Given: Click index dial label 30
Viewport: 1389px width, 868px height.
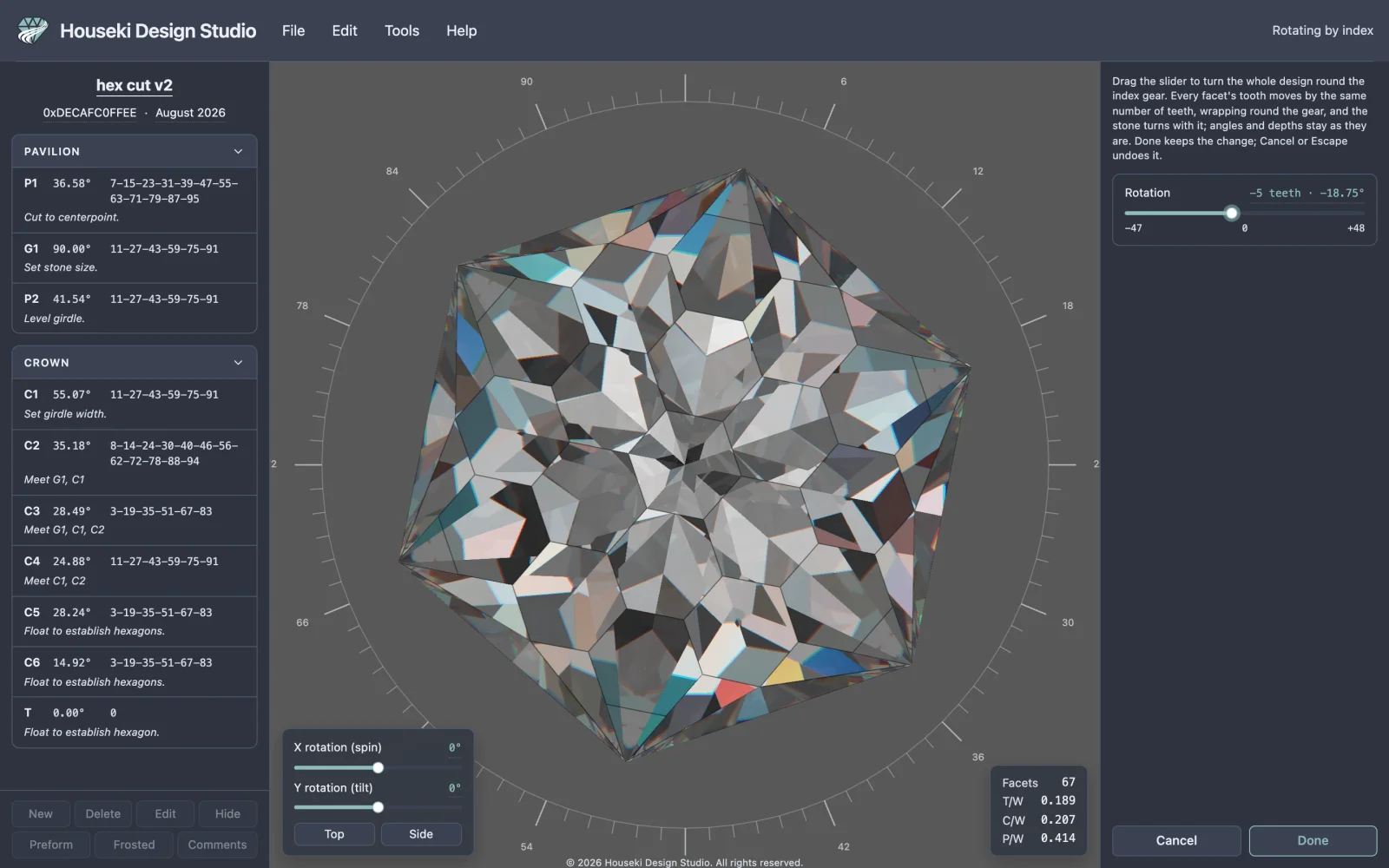Looking at the screenshot, I should (x=1068, y=622).
